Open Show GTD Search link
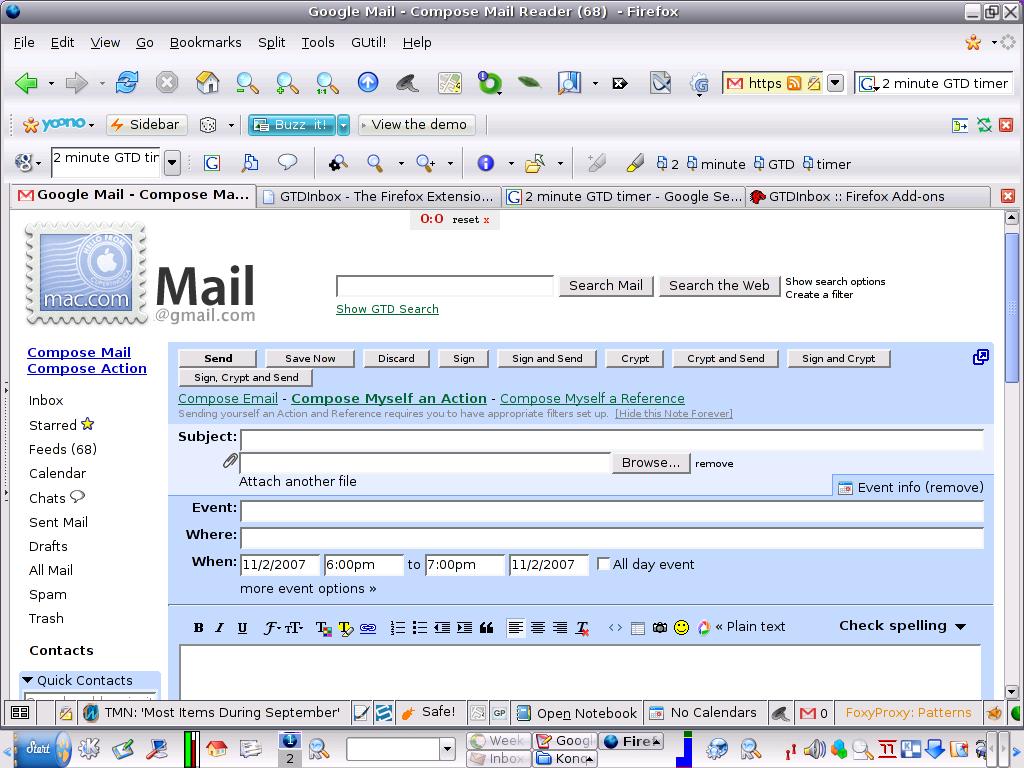1024x768 pixels. tap(387, 309)
